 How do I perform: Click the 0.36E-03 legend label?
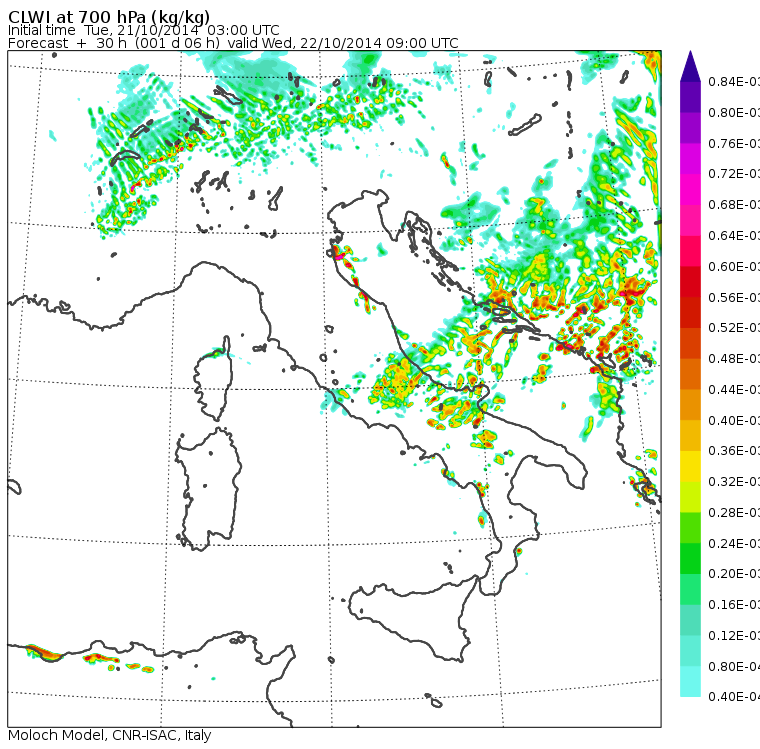pos(734,451)
